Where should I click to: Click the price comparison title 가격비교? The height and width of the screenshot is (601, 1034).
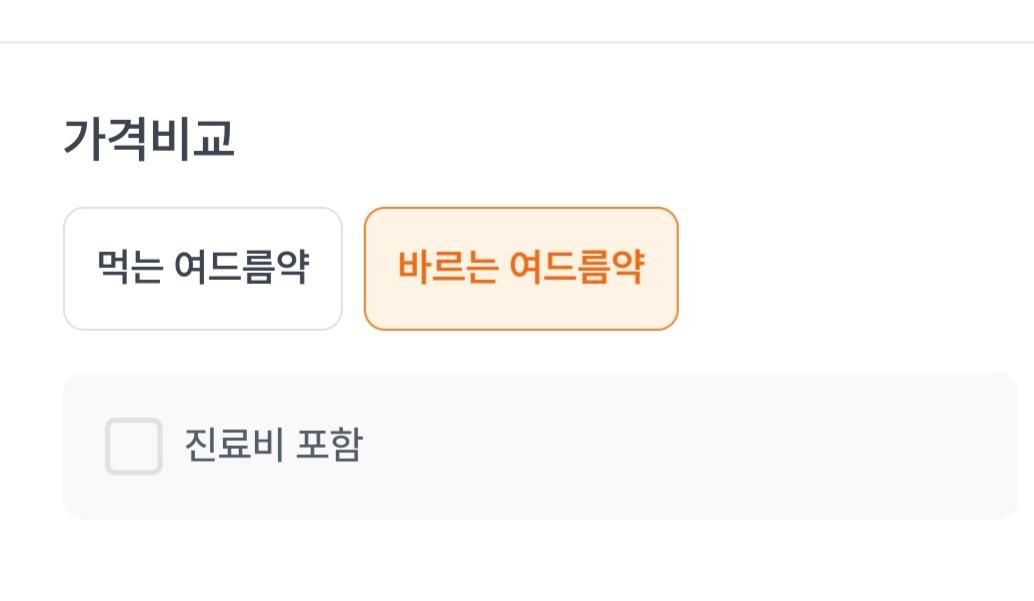pos(148,139)
